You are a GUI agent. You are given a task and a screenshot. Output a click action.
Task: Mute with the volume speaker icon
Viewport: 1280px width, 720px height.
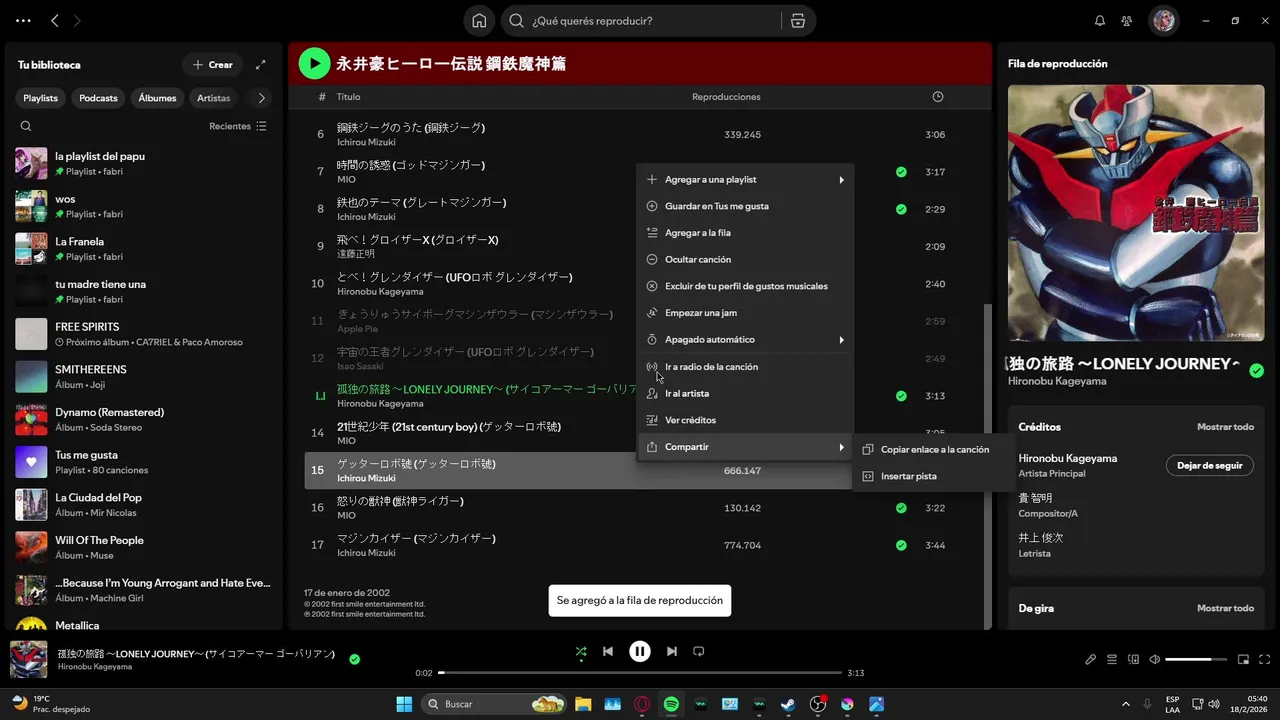tap(1155, 660)
